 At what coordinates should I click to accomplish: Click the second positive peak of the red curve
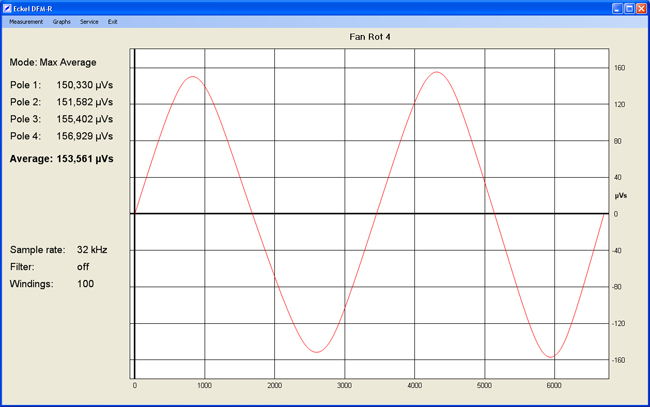click(437, 72)
